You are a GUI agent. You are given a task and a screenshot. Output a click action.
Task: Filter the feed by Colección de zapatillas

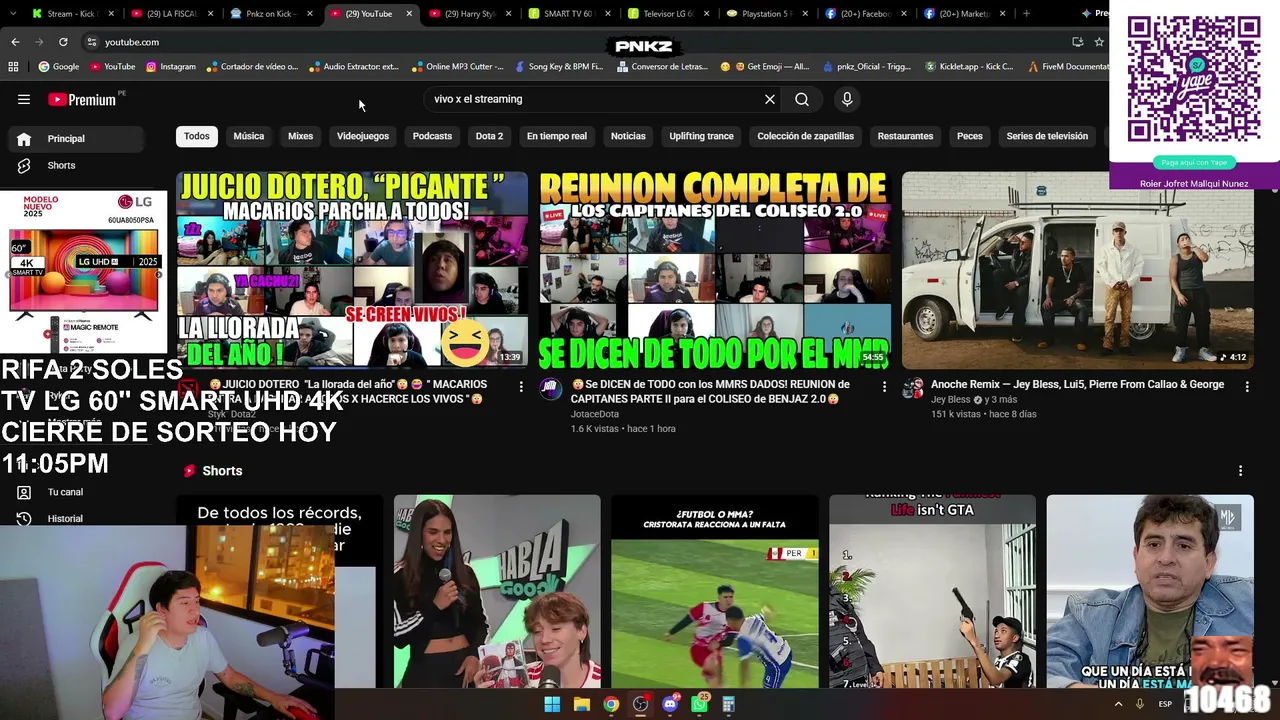806,136
